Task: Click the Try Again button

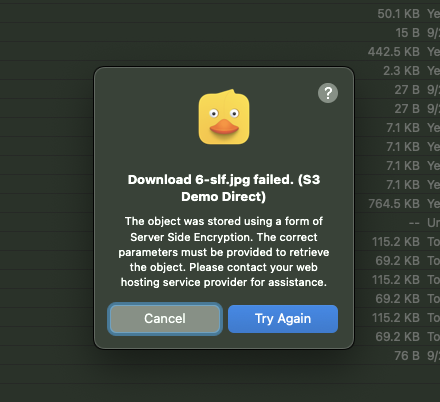Action: point(283,319)
